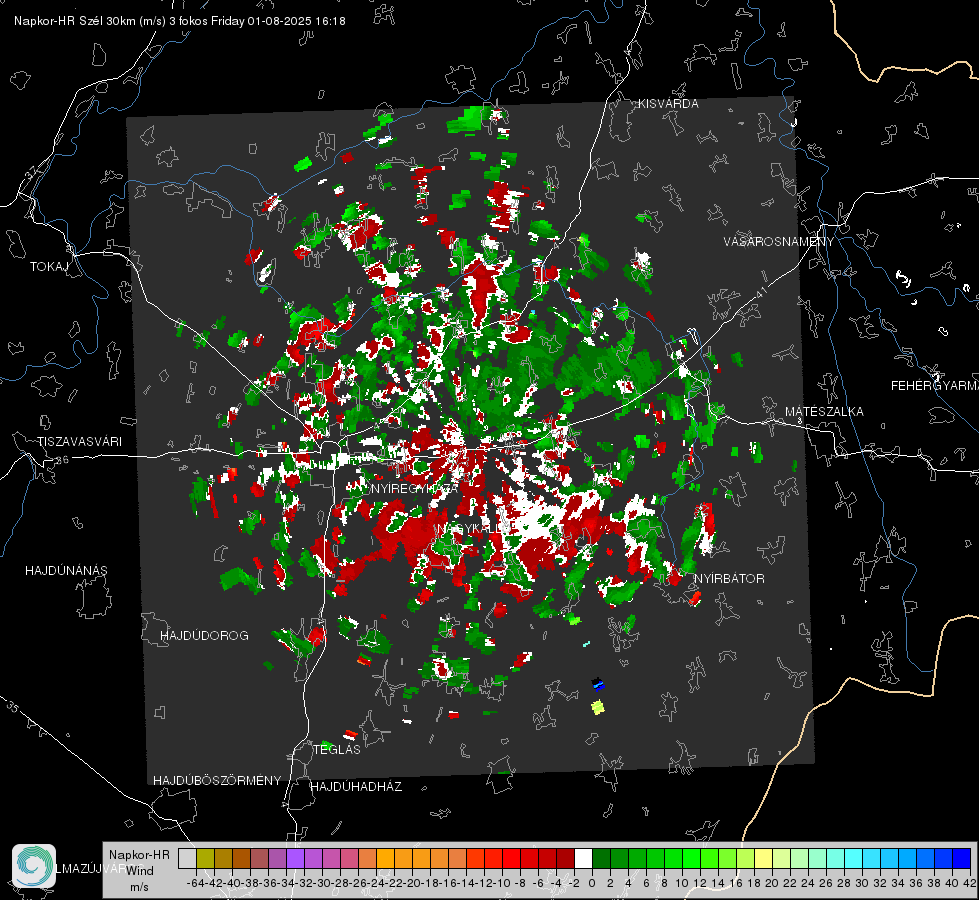Click the 'm/s' unit label in legend
This screenshot has width=979, height=900.
pos(139,887)
